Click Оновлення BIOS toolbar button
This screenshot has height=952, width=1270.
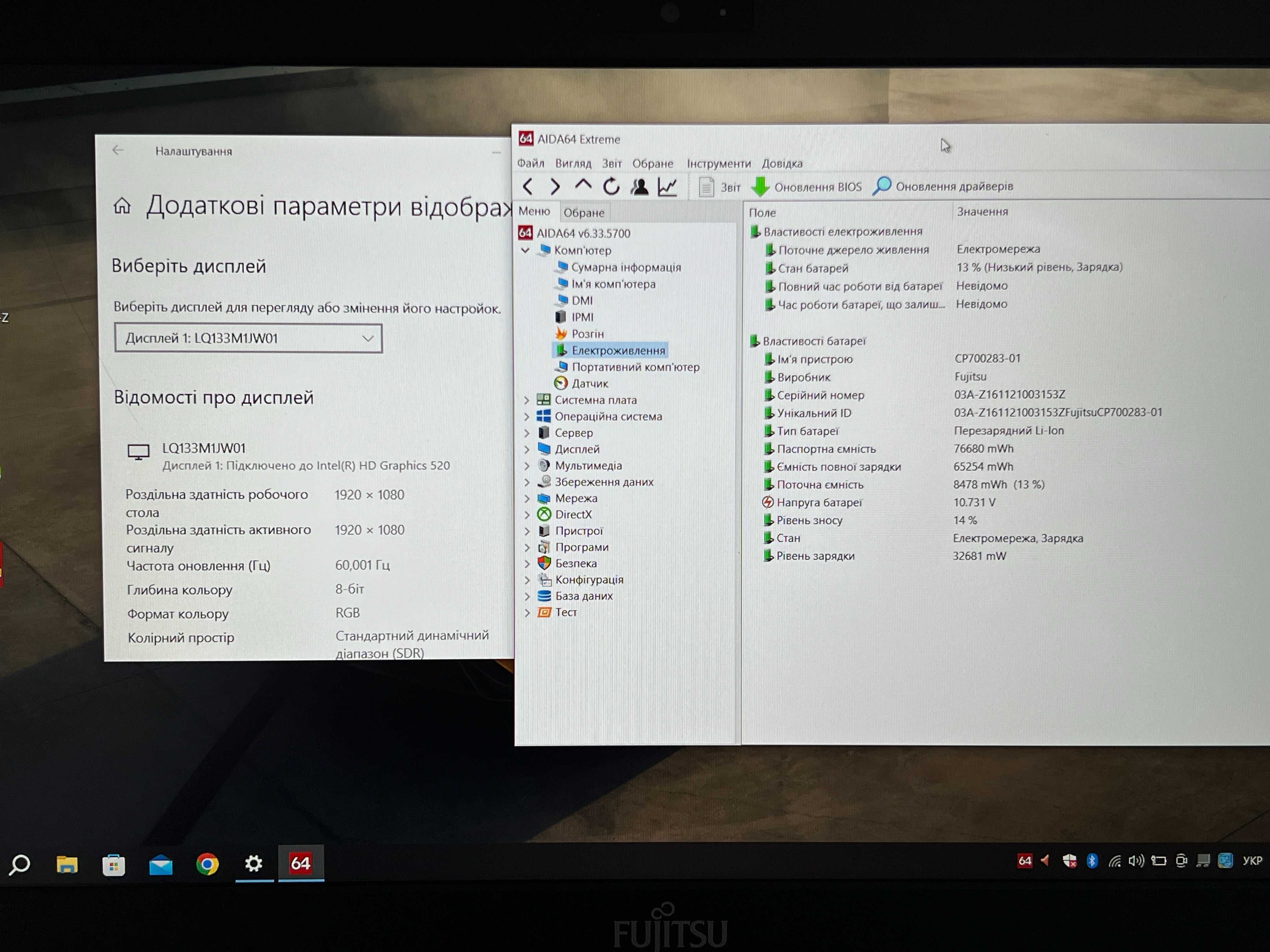(807, 187)
